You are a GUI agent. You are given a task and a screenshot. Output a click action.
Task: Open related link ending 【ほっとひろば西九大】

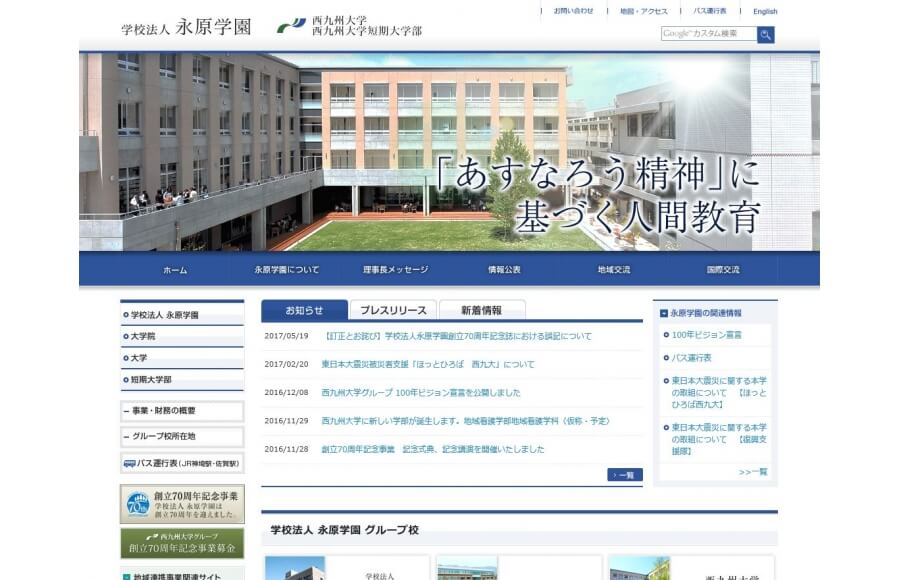(719, 393)
